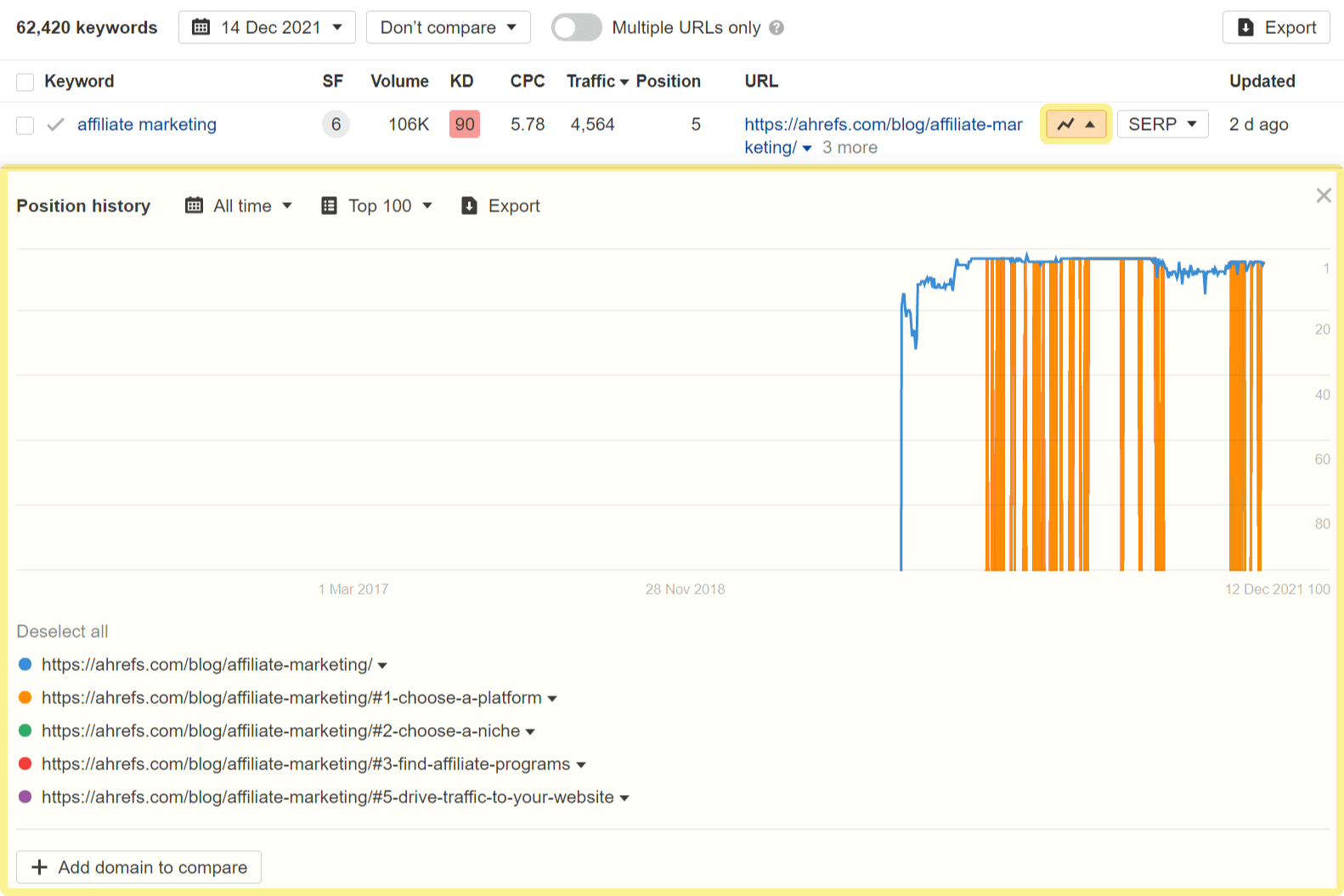Open the affiliate marketing keyword link

tap(146, 125)
